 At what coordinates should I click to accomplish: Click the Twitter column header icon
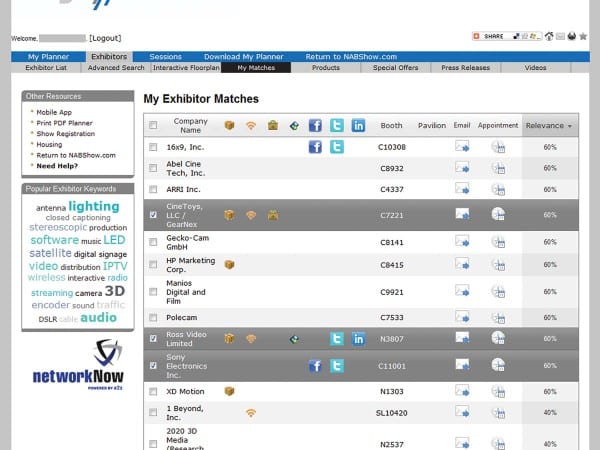click(x=337, y=126)
